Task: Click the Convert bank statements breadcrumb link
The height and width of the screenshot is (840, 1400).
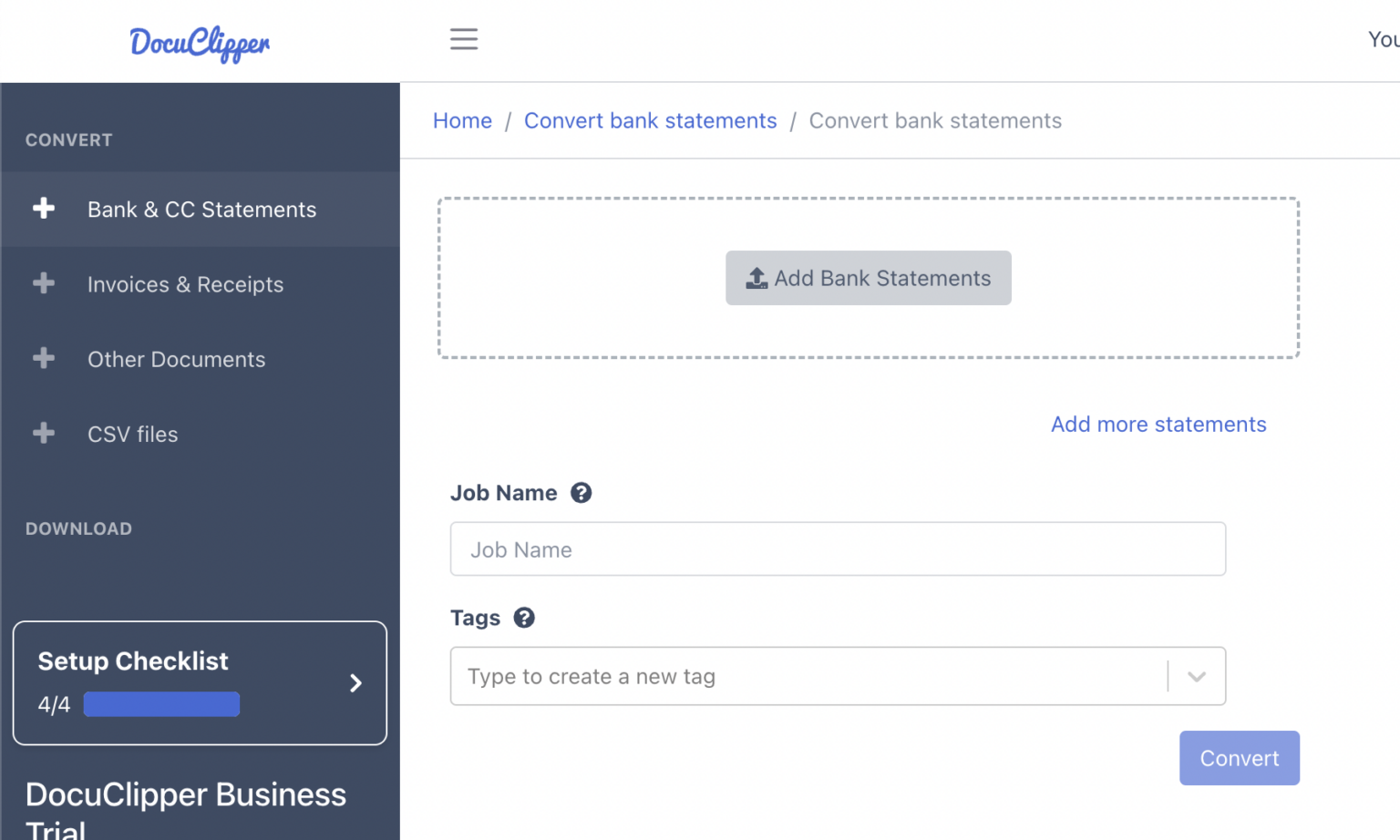Action: [650, 120]
